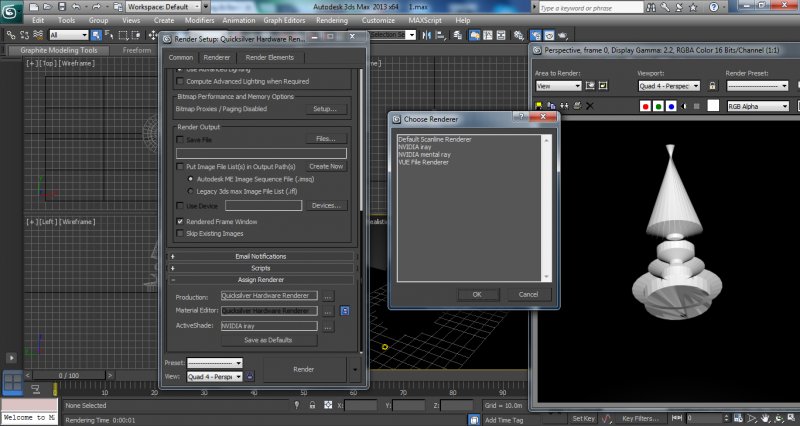The height and width of the screenshot is (426, 800).
Task: Expand the Scripts rollout
Action: (x=261, y=268)
